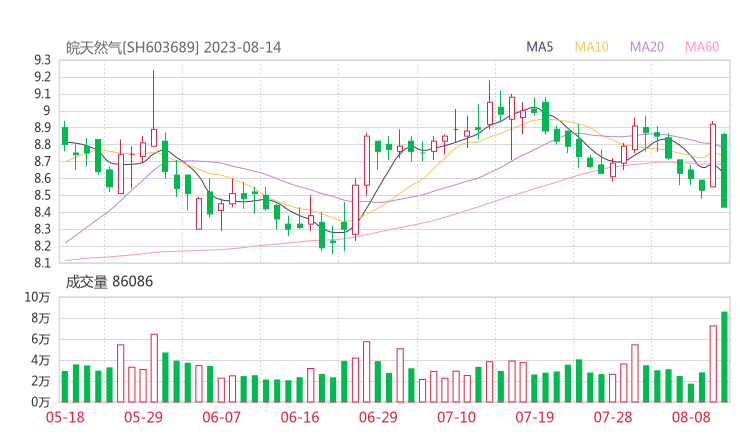
Task: Click the 10万 volume axis label
Action: [37, 297]
